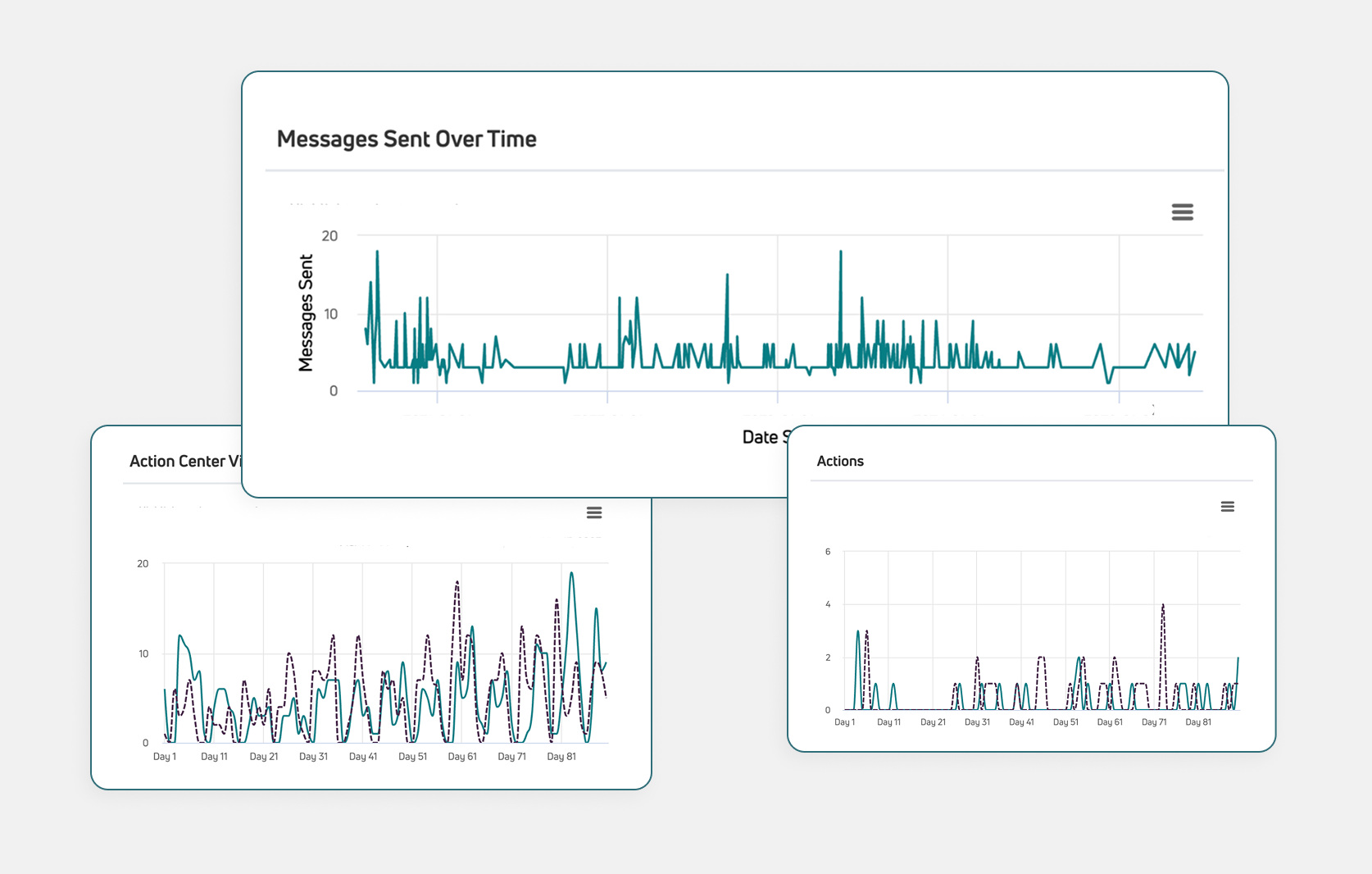
Task: Click the hamburger icon nearest the Actions title
Action: coord(1228,507)
